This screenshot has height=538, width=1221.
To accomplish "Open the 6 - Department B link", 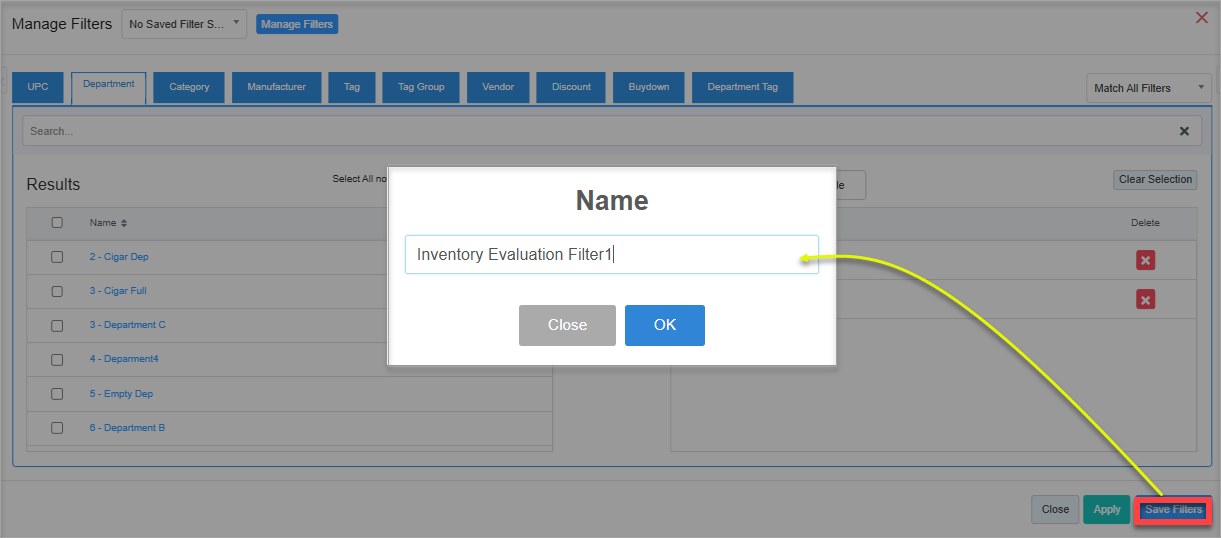I will [x=127, y=428].
